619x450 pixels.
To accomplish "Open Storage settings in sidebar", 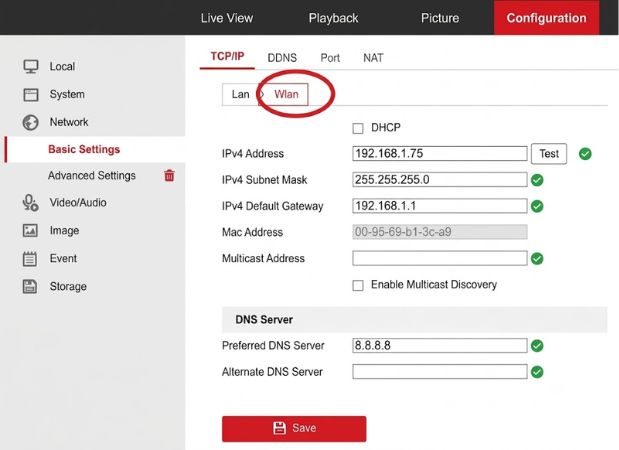I will click(x=68, y=286).
